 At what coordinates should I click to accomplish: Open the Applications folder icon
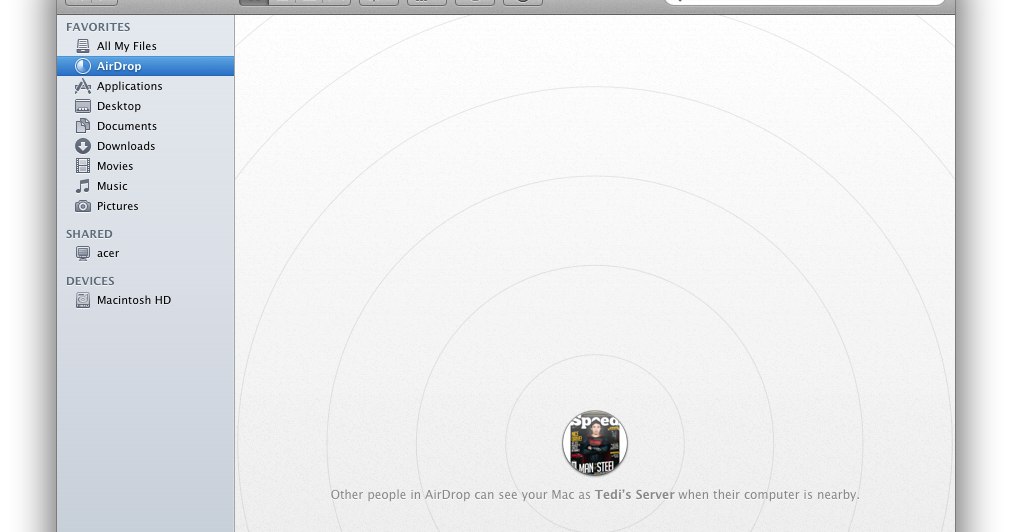point(83,86)
